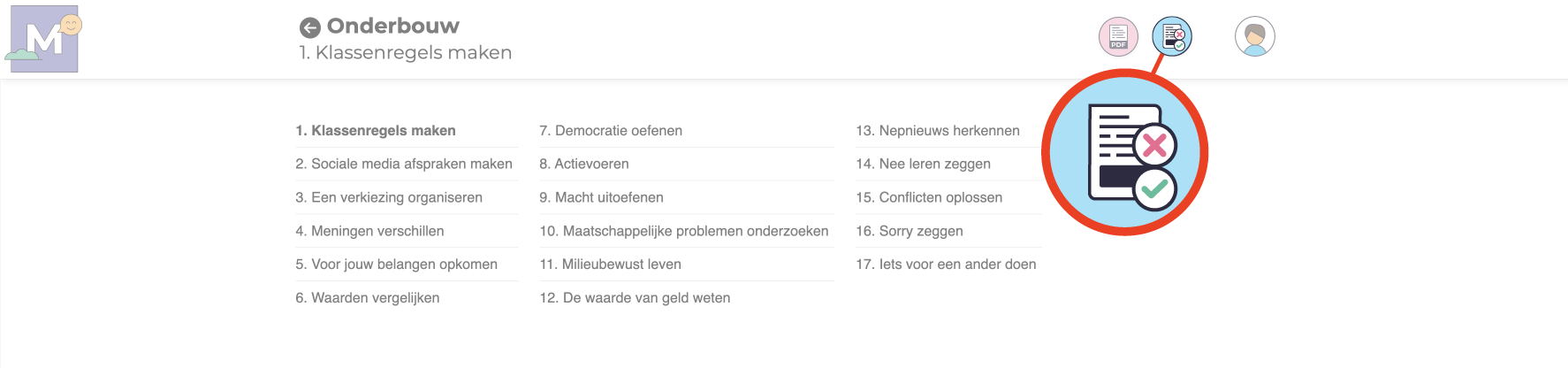The width and height of the screenshot is (1568, 368).
Task: Click the checklist review icon in header
Action: pos(1172,37)
